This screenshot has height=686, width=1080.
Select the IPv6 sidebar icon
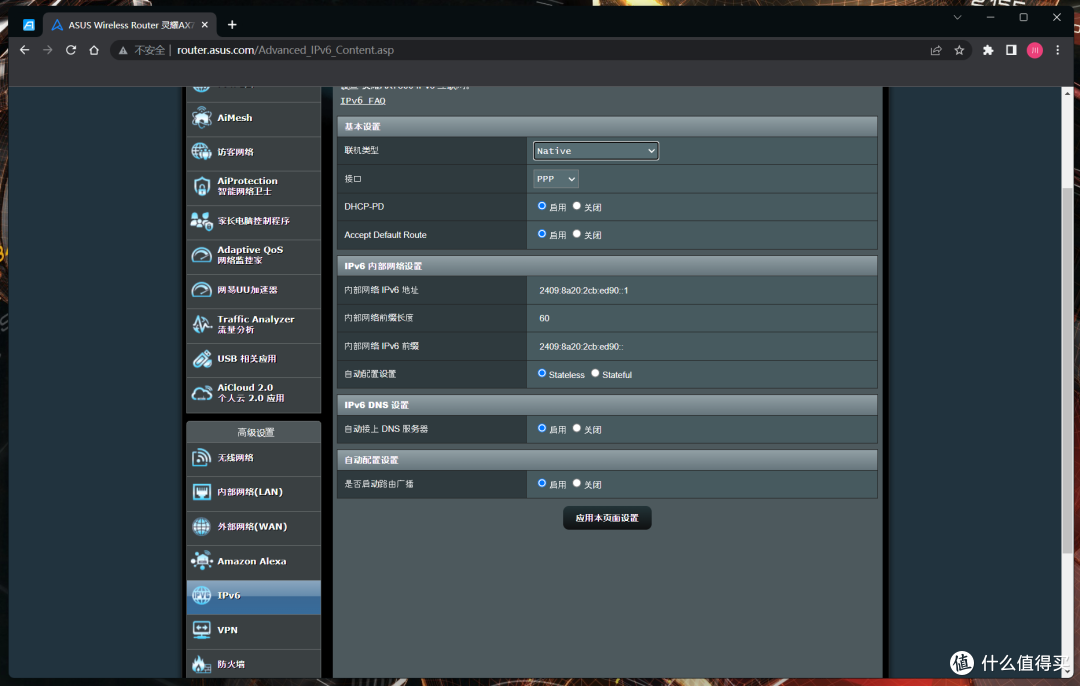(x=201, y=595)
